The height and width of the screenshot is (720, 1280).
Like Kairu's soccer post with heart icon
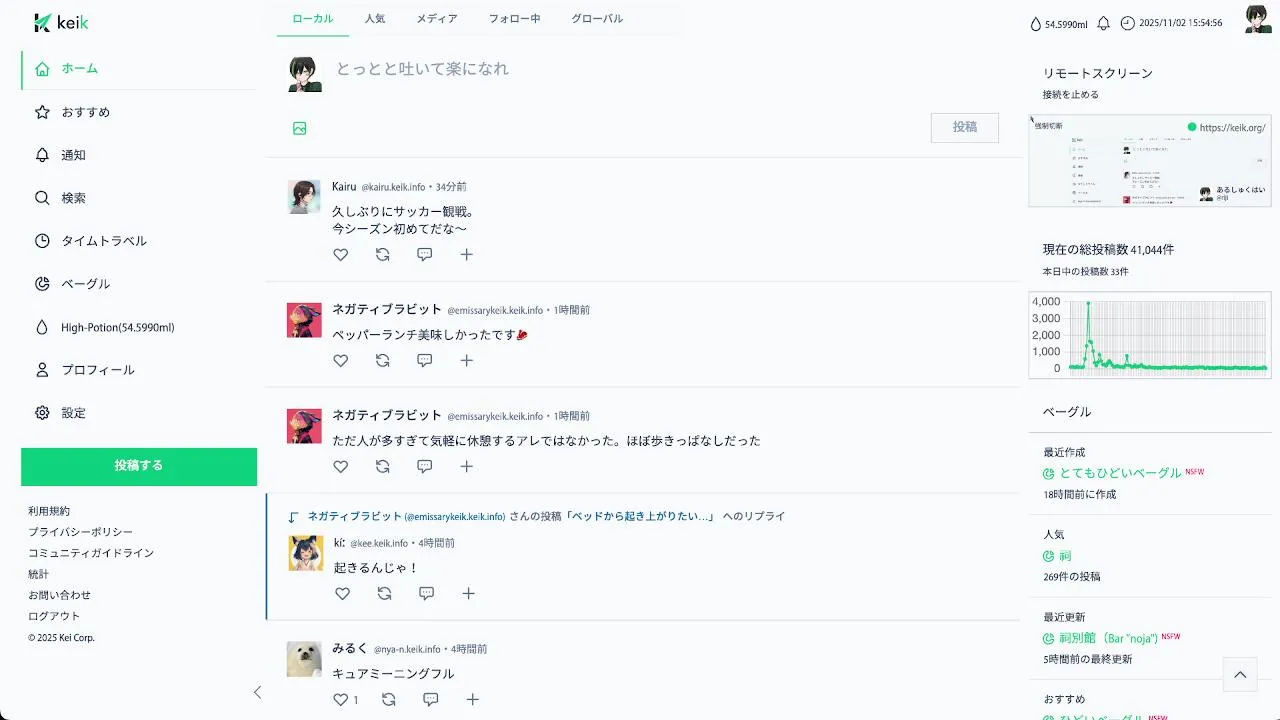341,255
